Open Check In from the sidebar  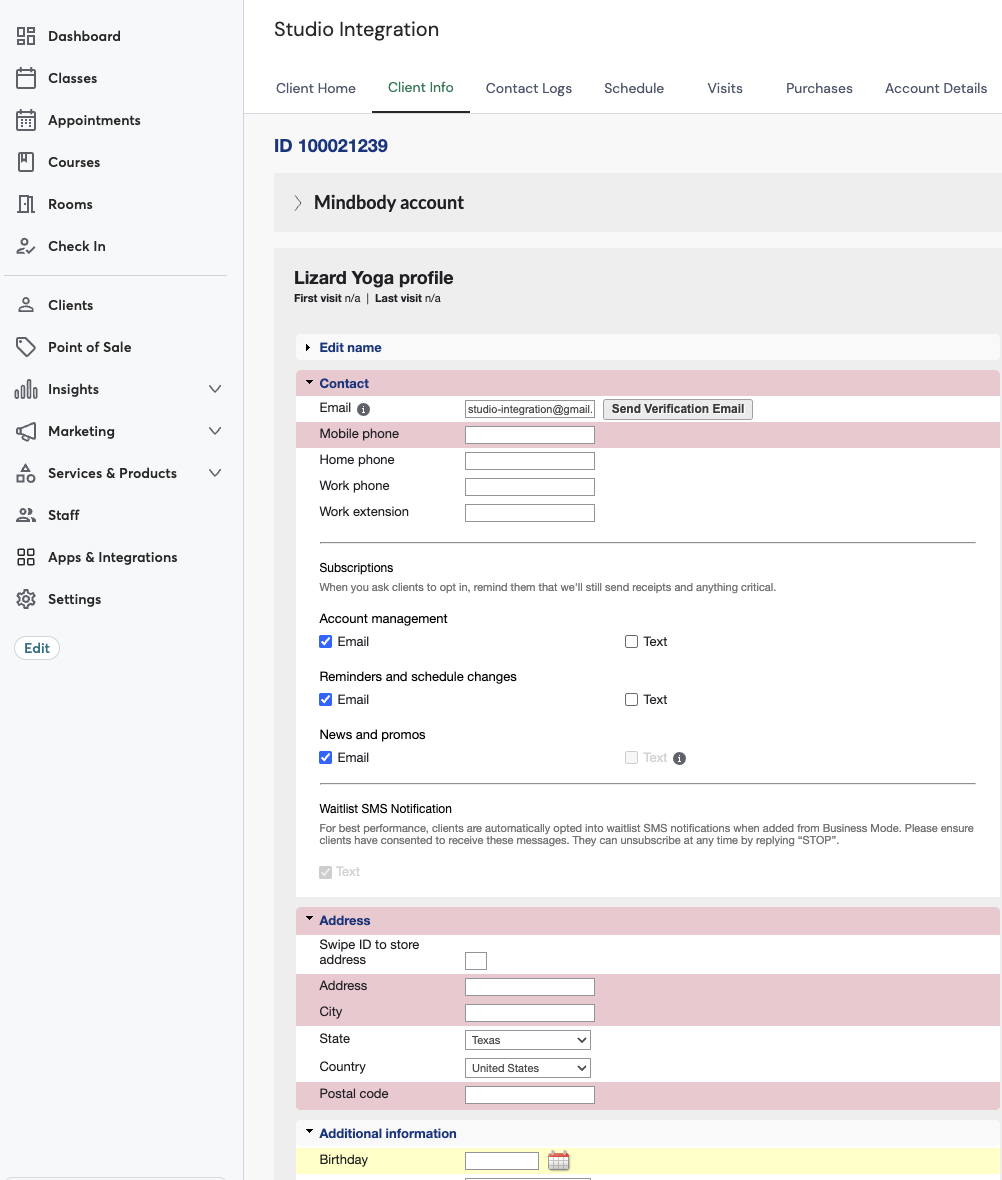point(27,246)
